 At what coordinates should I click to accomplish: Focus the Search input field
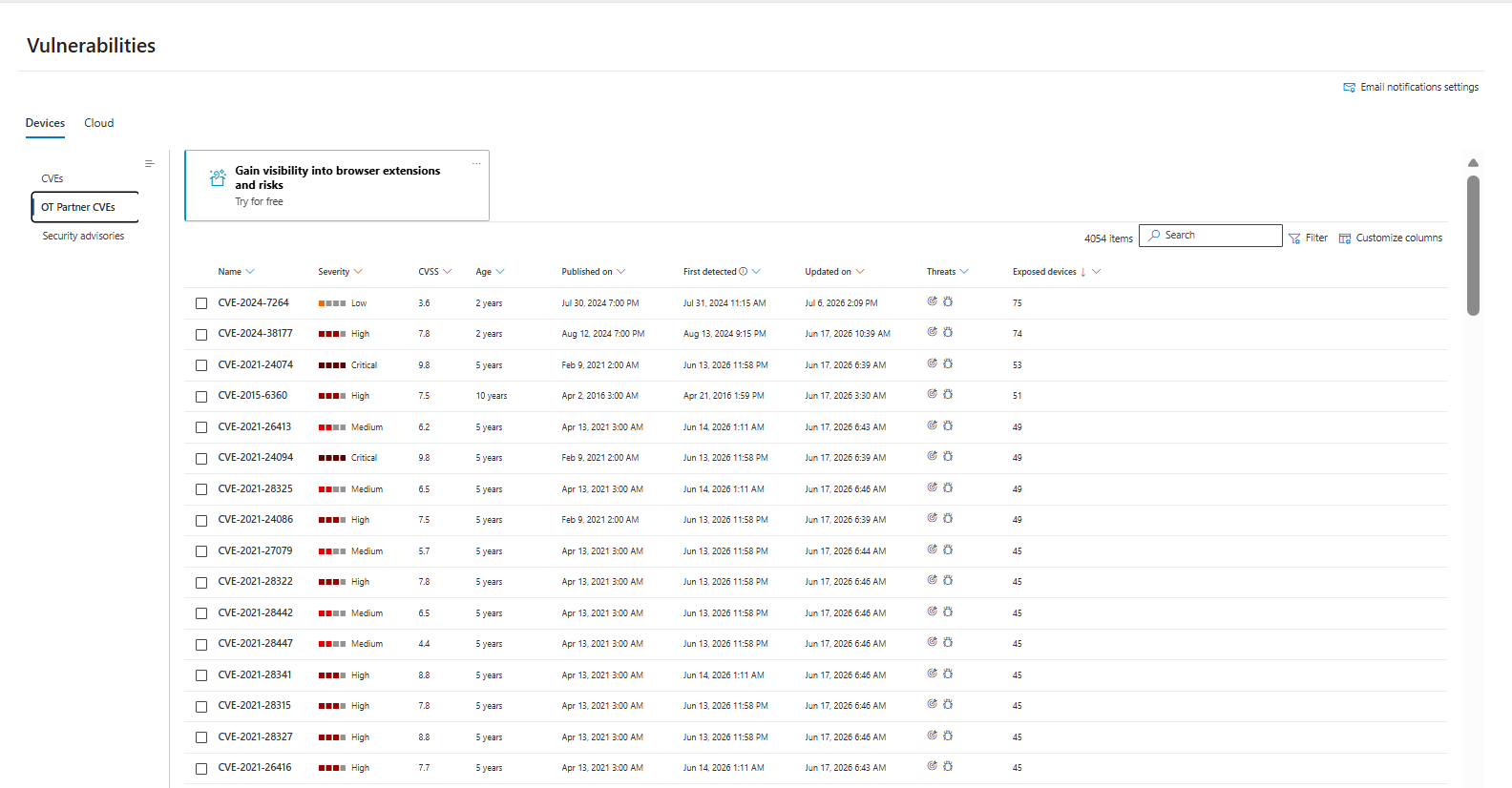tap(1210, 236)
